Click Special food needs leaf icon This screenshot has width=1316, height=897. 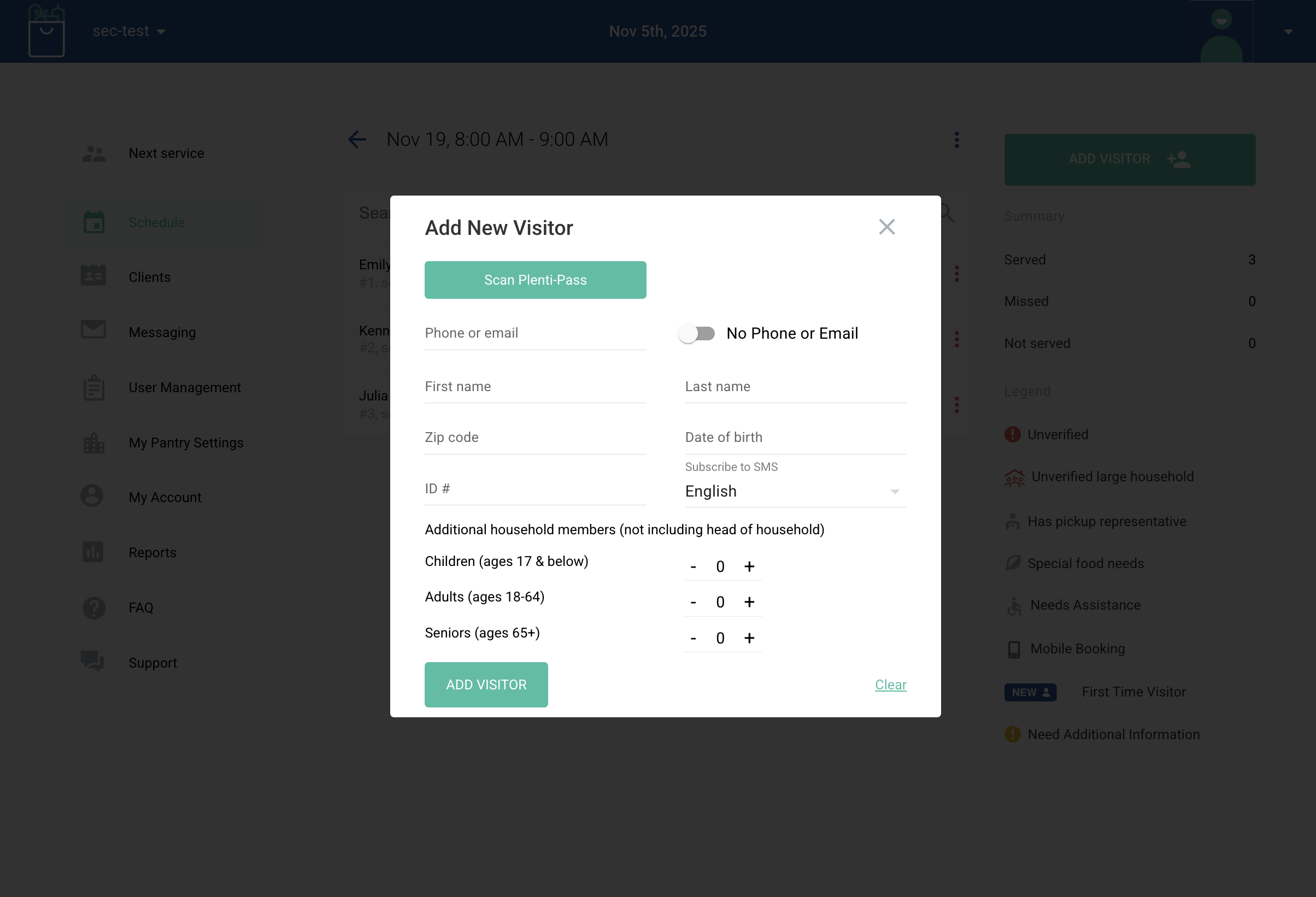point(1013,563)
